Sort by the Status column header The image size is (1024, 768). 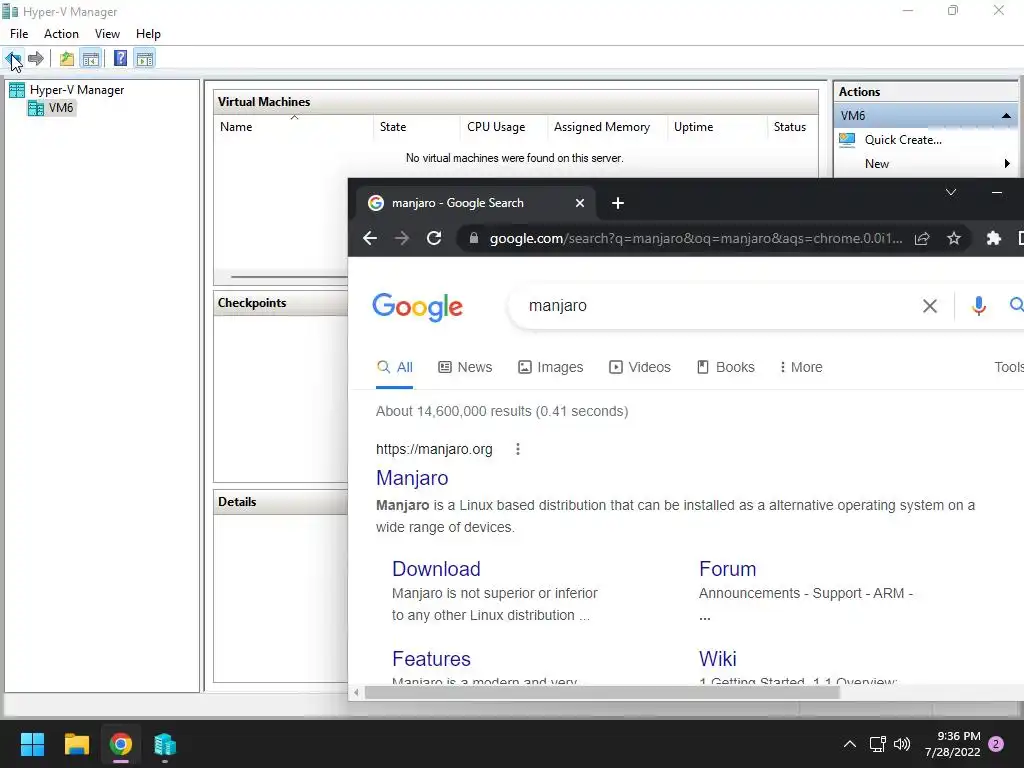click(x=792, y=127)
